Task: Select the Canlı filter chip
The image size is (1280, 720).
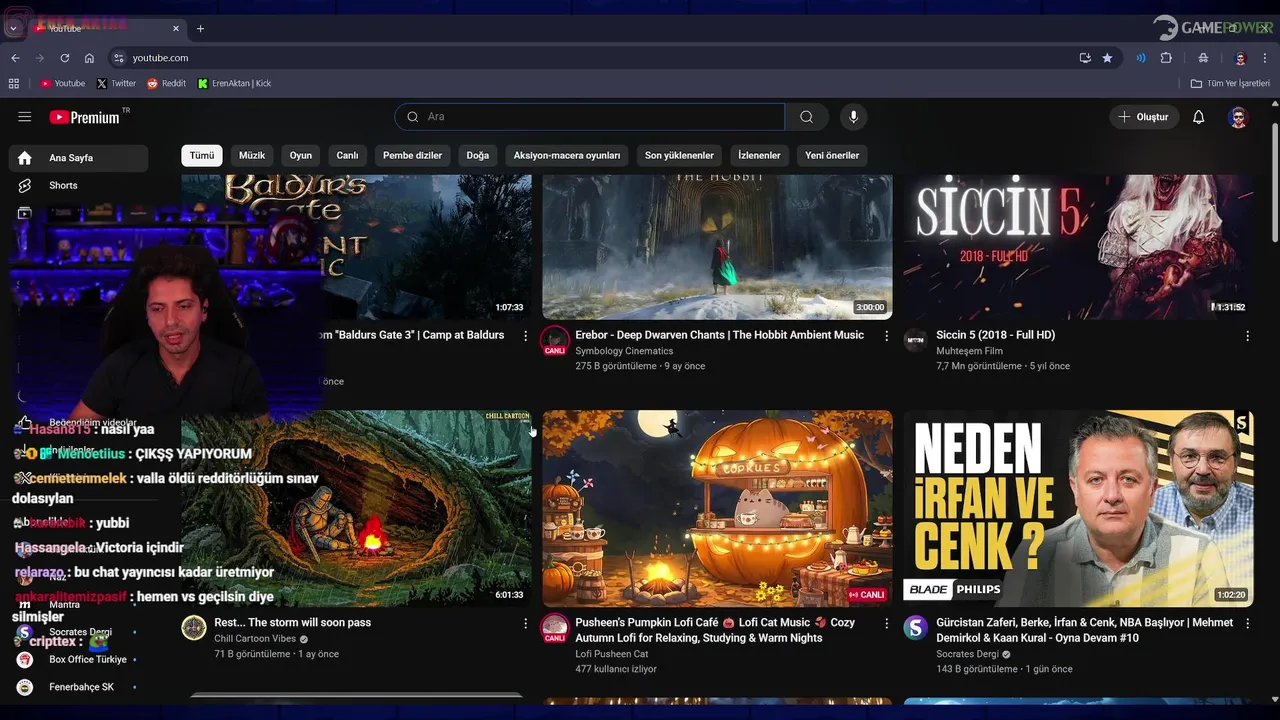Action: (x=347, y=156)
